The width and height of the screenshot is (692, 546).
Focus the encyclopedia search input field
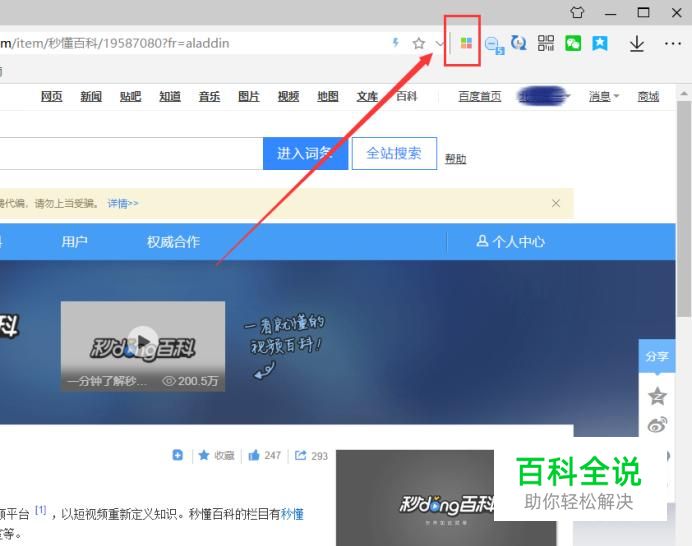pyautogui.click(x=131, y=154)
